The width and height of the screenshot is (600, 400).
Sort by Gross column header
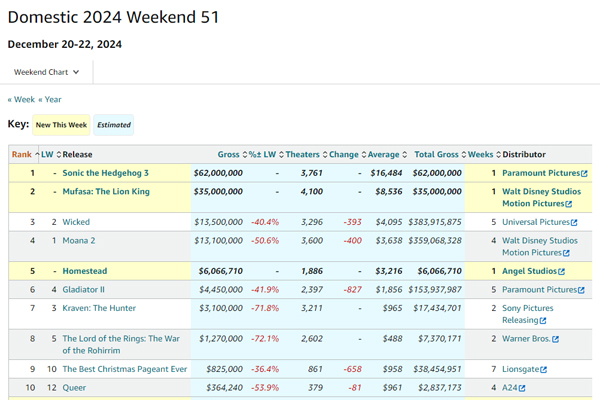pos(232,154)
